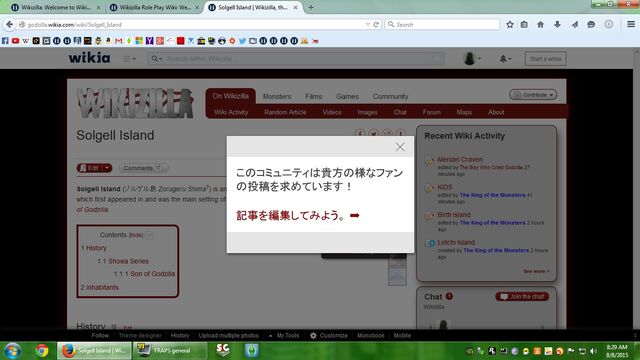Open Maps subnav link
This screenshot has height=360, width=640.
[464, 112]
